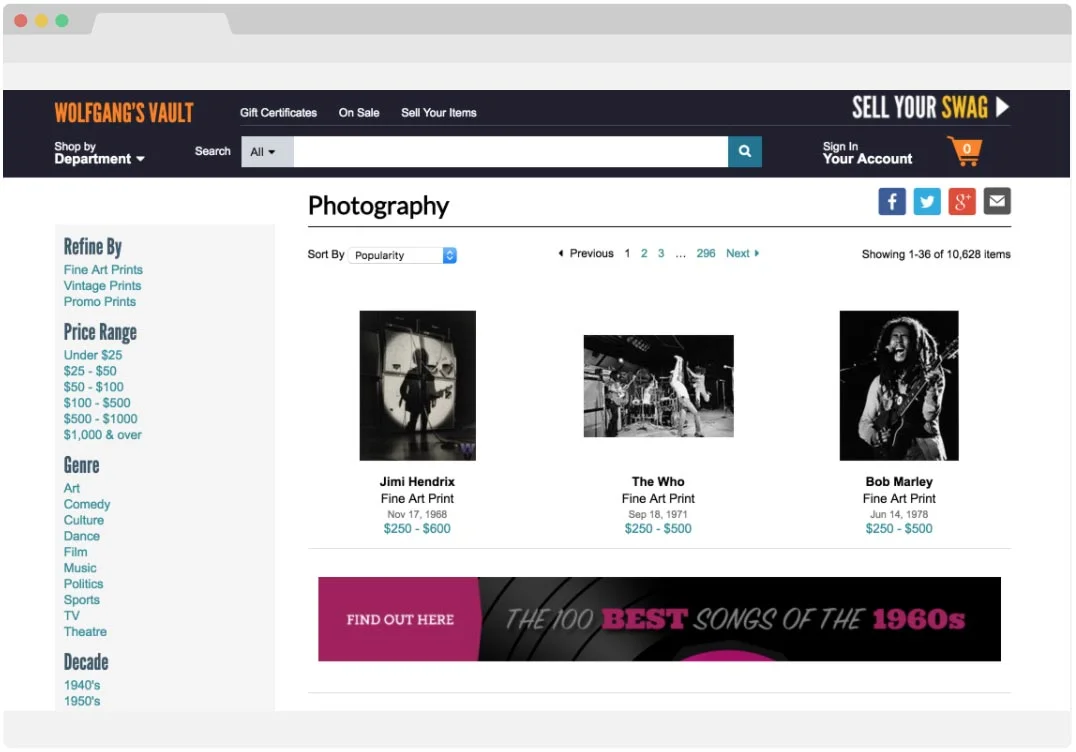This screenshot has width=1076, height=752.
Task: Jump to last page 296
Action: (705, 253)
